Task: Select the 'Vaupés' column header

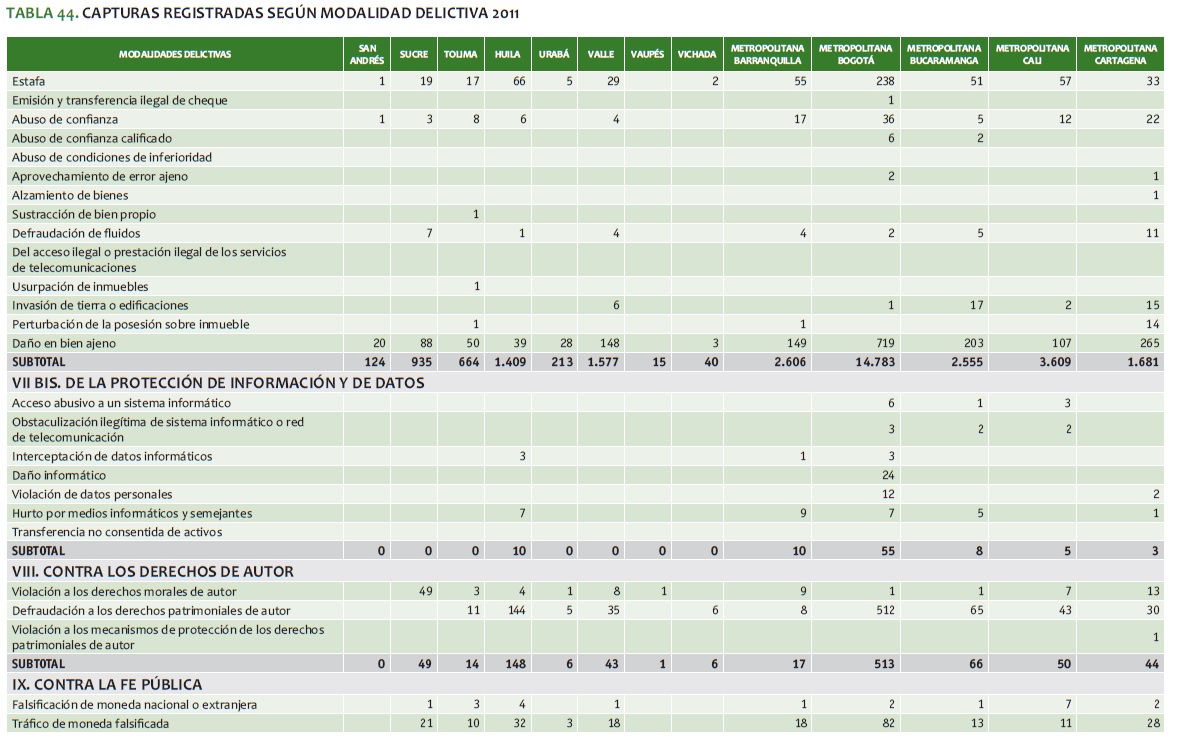Action: coord(647,54)
